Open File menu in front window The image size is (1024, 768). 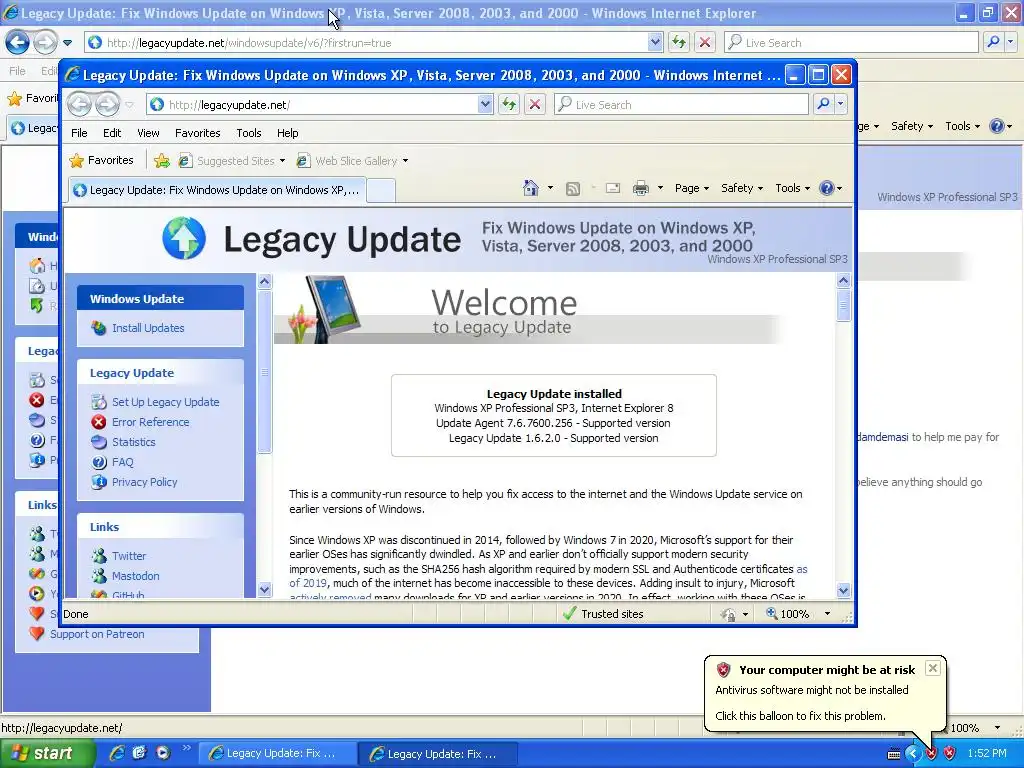pyautogui.click(x=79, y=133)
